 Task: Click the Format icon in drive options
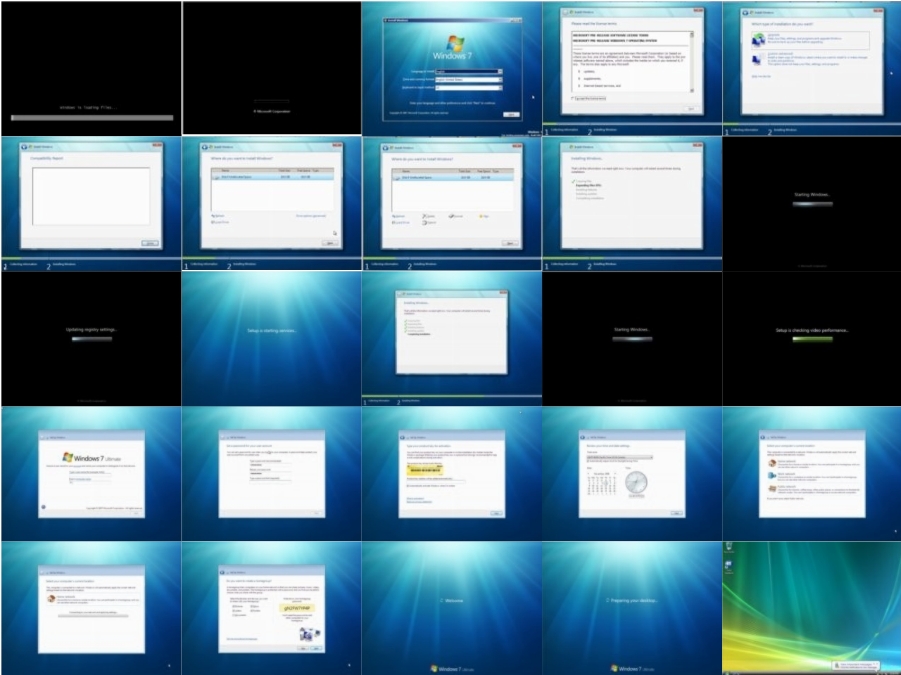452,216
